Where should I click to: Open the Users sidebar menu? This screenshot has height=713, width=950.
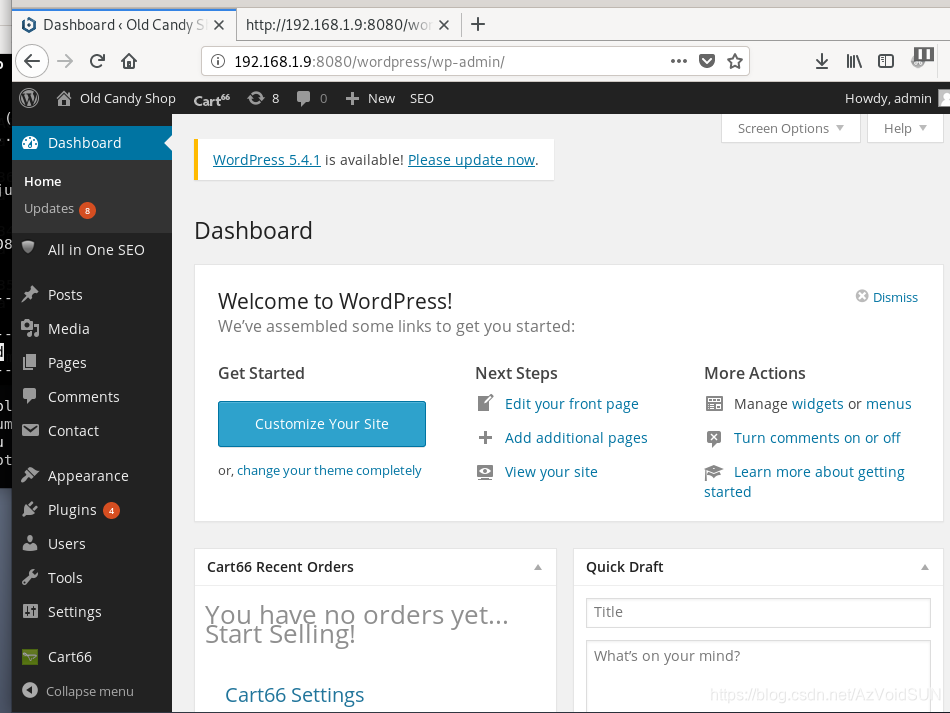[91, 544]
